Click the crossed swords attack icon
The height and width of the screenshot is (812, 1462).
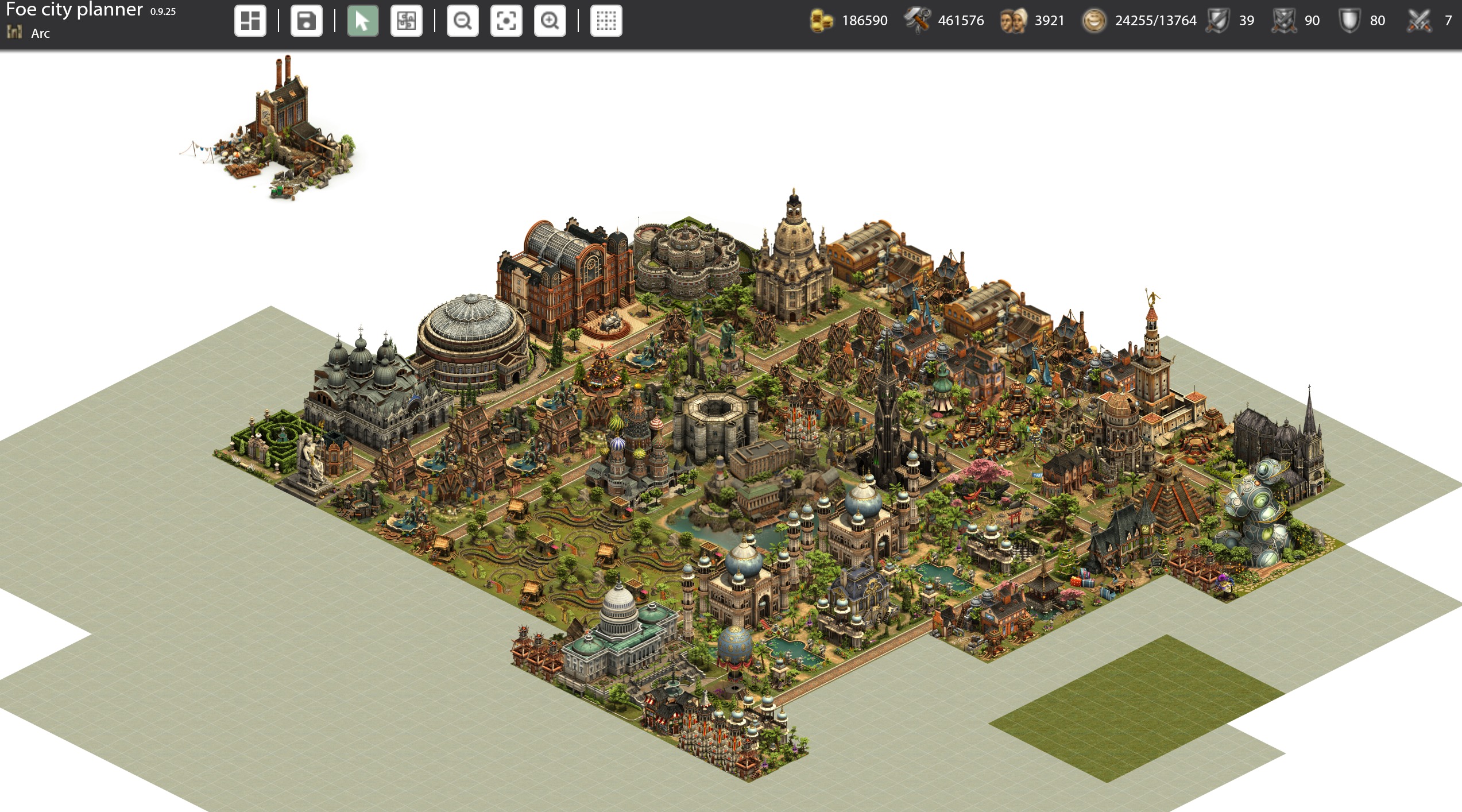click(x=1419, y=21)
